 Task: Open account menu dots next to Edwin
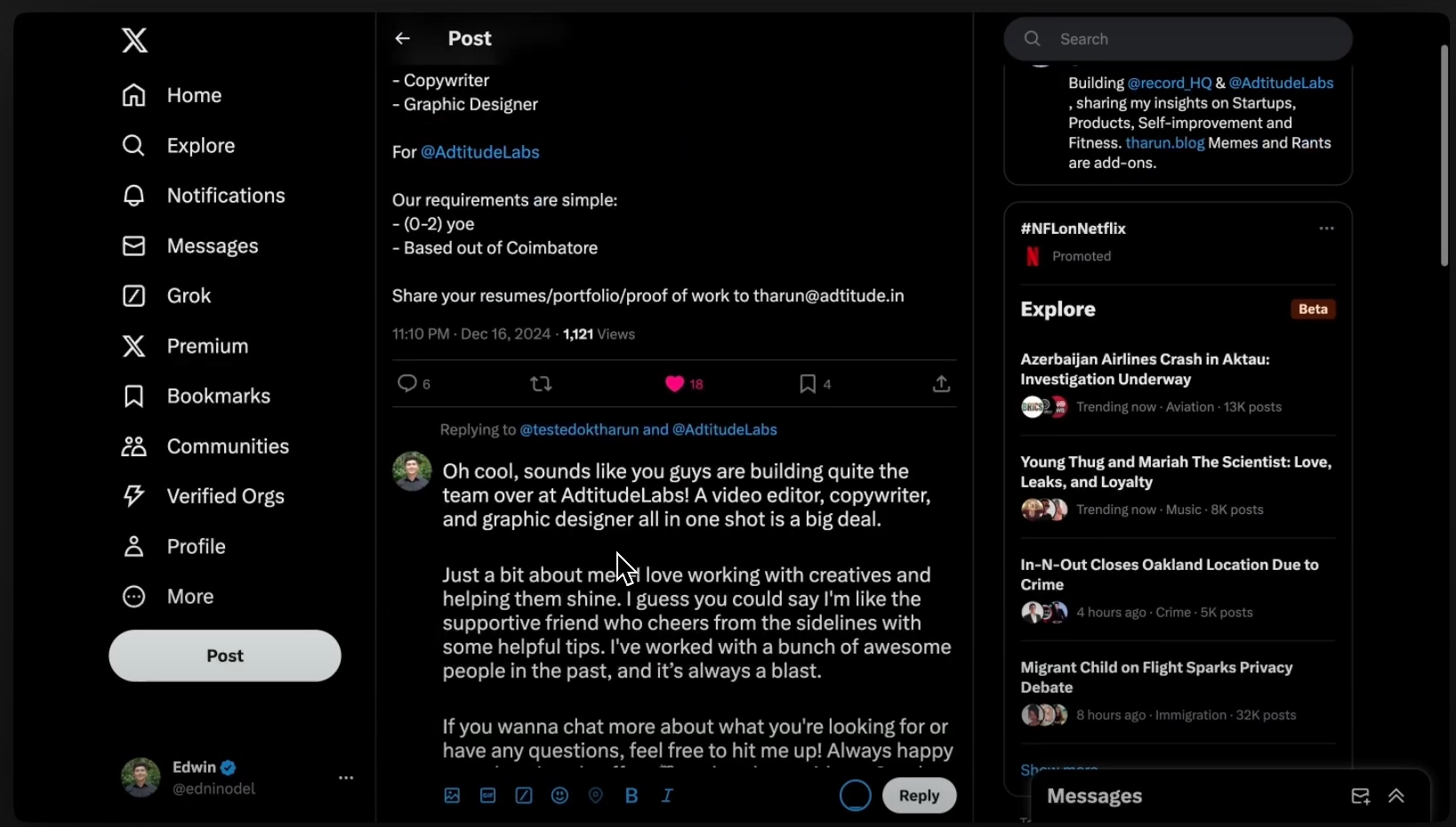pos(346,778)
